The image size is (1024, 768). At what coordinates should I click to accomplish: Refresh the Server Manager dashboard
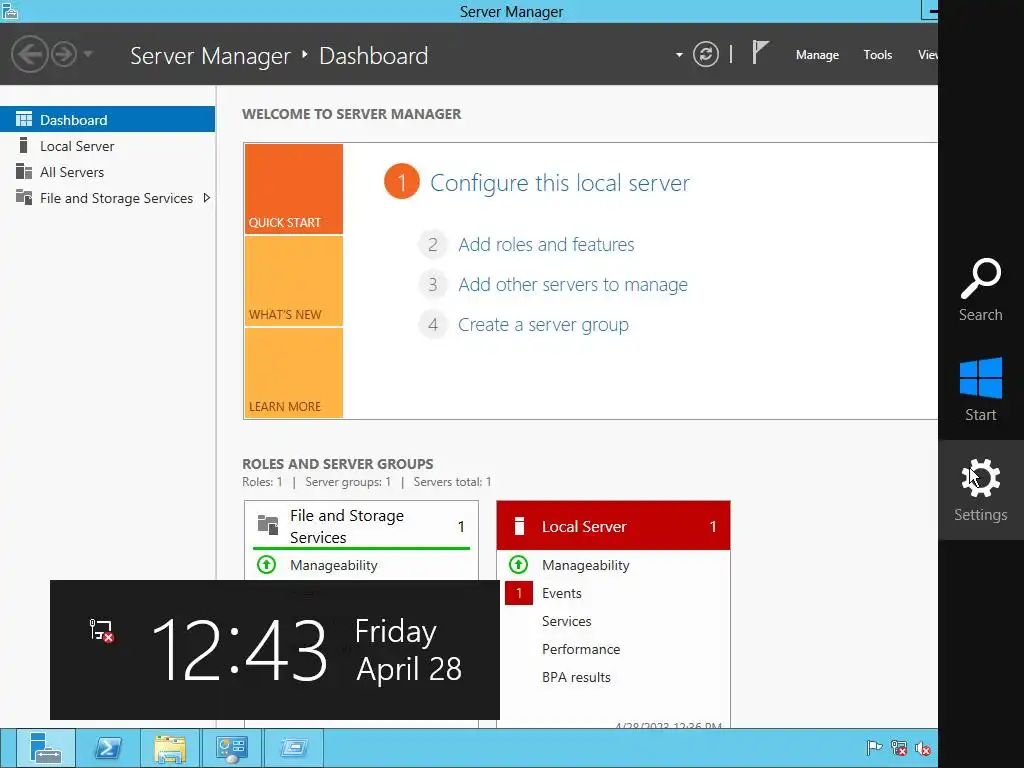705,54
